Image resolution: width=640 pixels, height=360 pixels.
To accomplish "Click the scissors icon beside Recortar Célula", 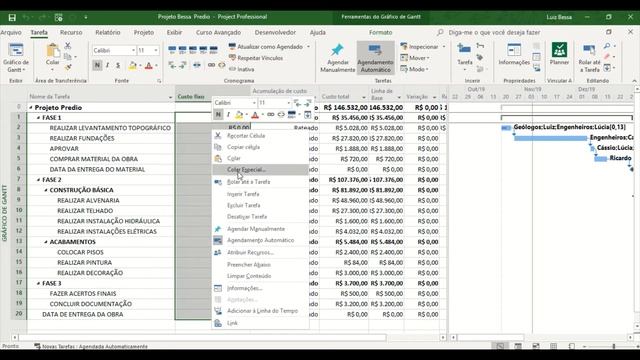I will click(218, 136).
